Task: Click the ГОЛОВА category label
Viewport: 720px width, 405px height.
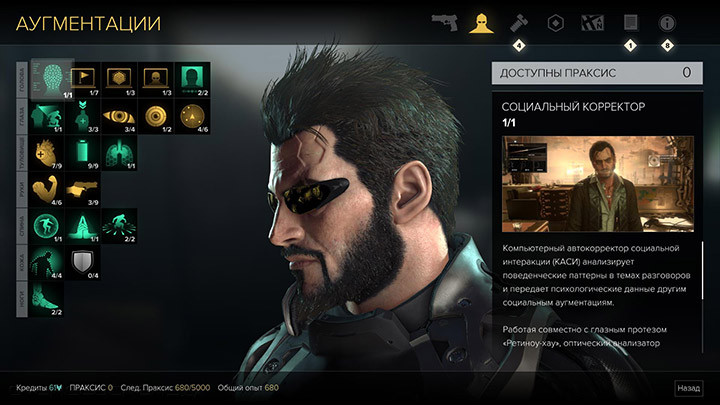Action: point(22,79)
